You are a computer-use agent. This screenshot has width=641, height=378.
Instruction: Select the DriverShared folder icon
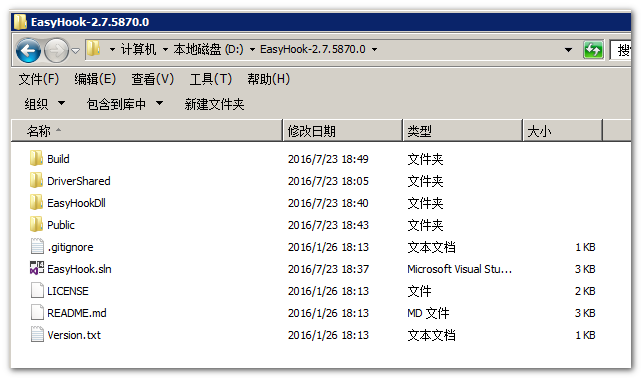click(36, 180)
